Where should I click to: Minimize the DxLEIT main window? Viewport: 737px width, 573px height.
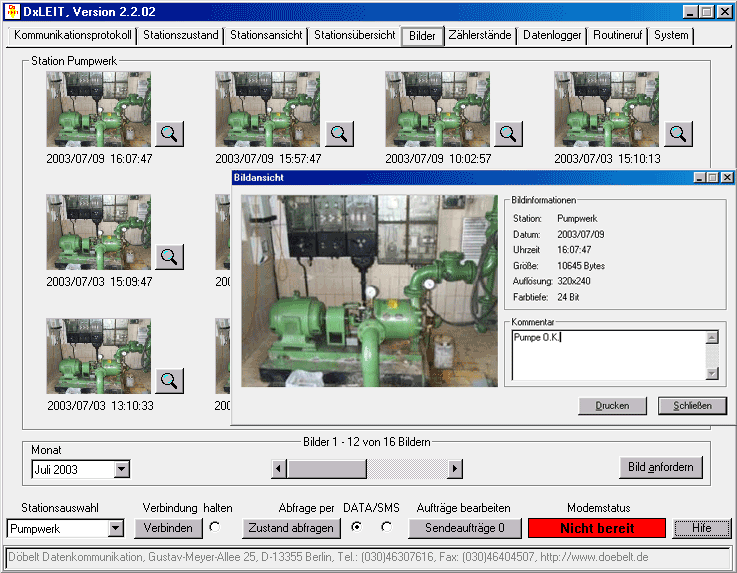690,12
